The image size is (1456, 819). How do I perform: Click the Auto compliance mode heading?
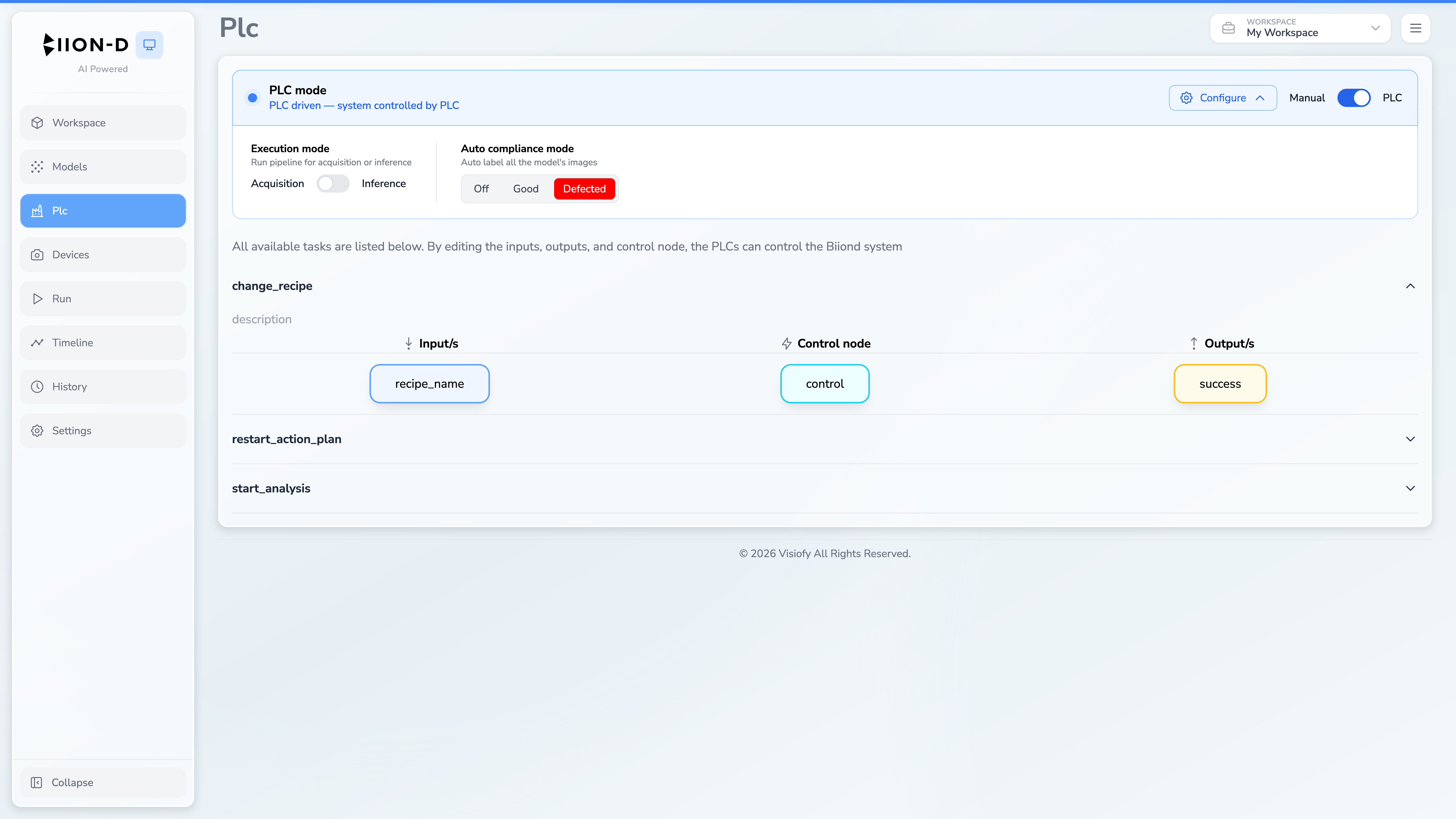tap(517, 149)
